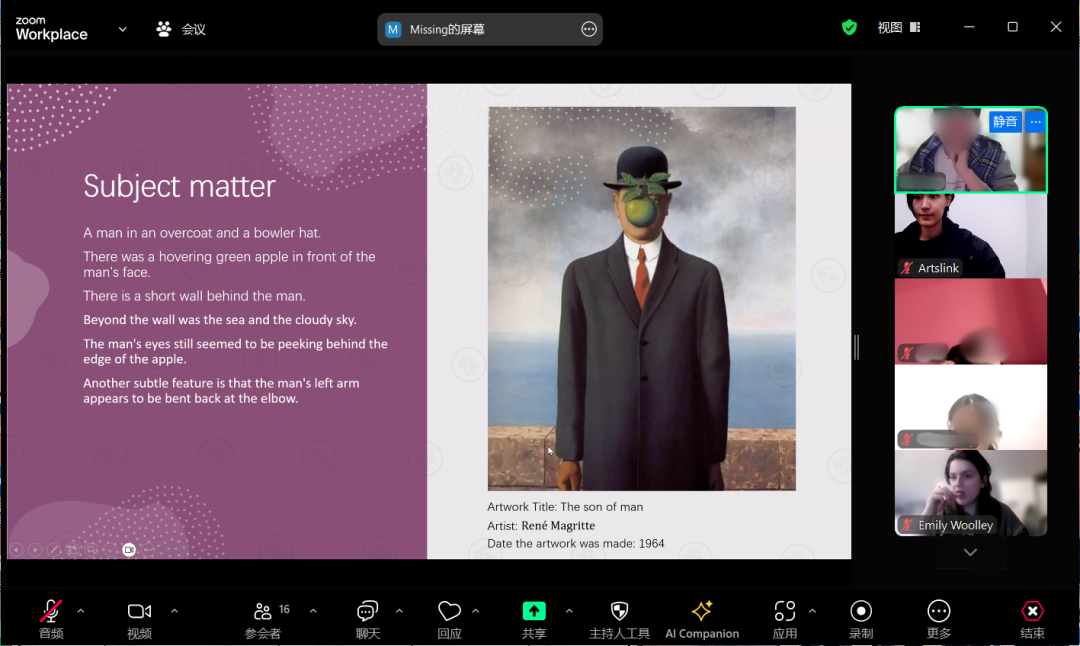Click the AI Companion label text
The image size is (1080, 646).
tap(702, 634)
